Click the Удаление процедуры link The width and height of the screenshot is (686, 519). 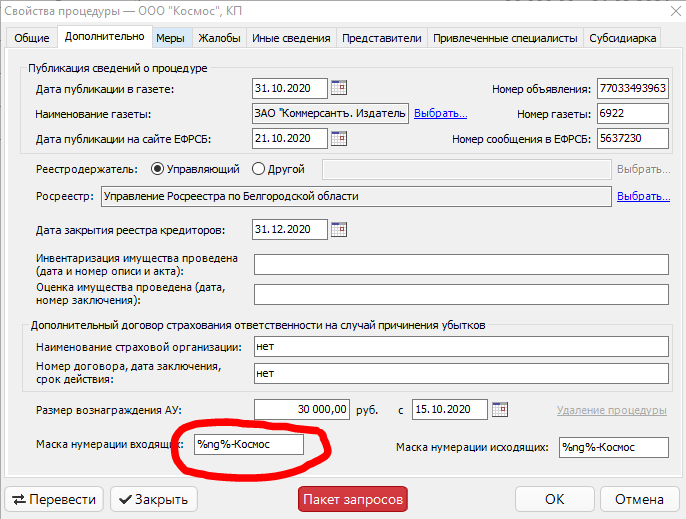[611, 410]
